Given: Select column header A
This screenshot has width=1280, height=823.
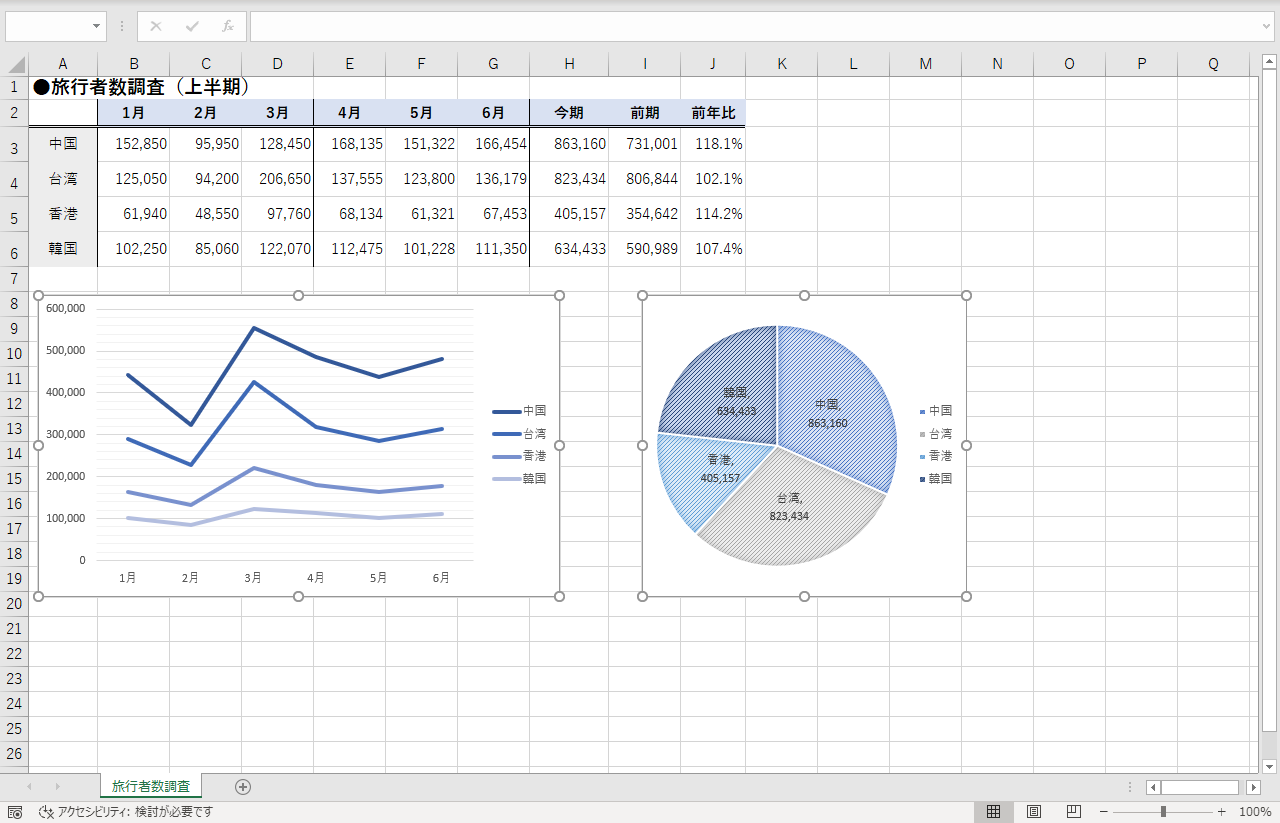Looking at the screenshot, I should pos(63,64).
